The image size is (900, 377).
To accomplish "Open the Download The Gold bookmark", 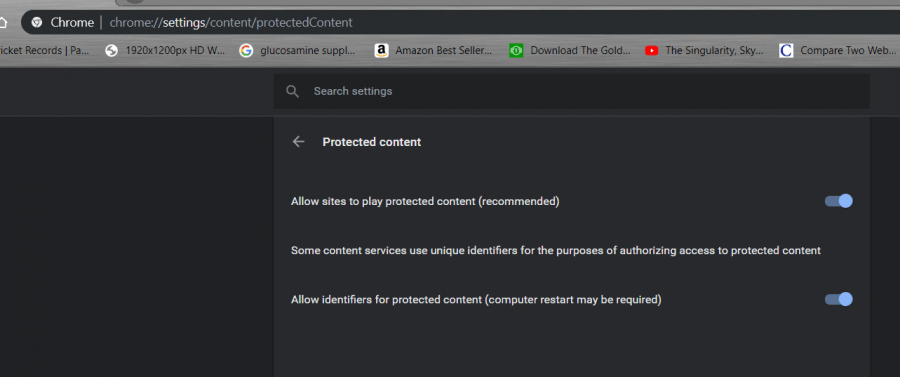I will (x=570, y=50).
